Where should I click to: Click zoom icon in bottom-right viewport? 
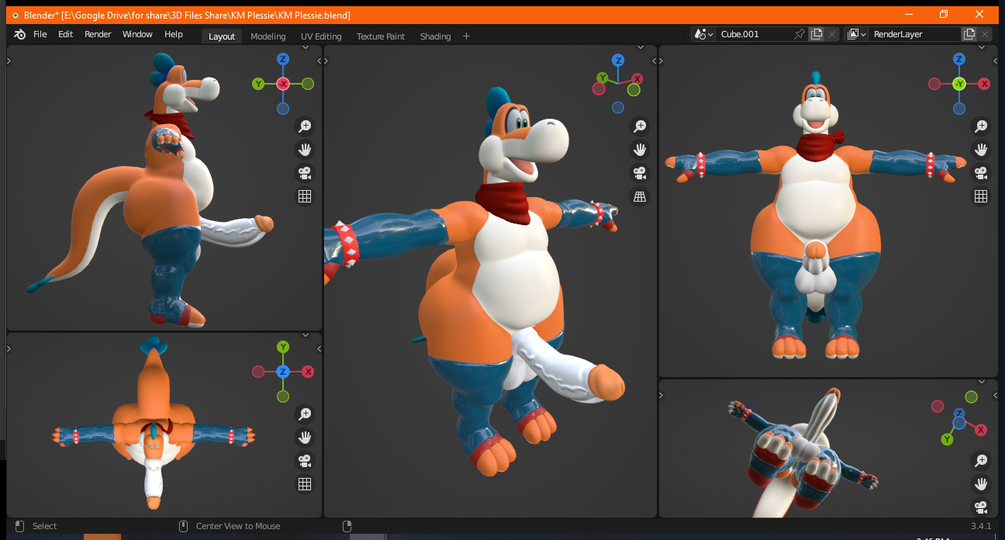(x=981, y=460)
